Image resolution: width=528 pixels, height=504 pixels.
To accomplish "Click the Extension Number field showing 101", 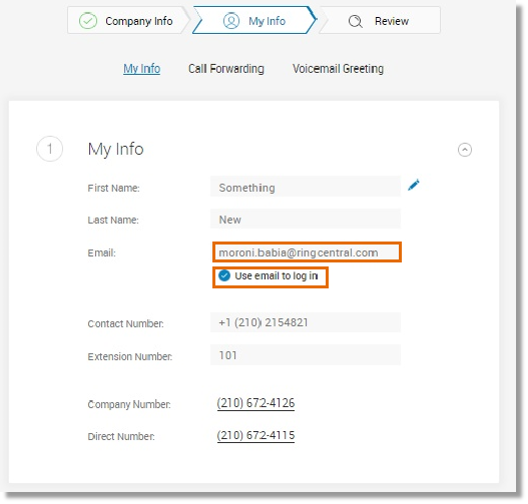I will click(305, 355).
